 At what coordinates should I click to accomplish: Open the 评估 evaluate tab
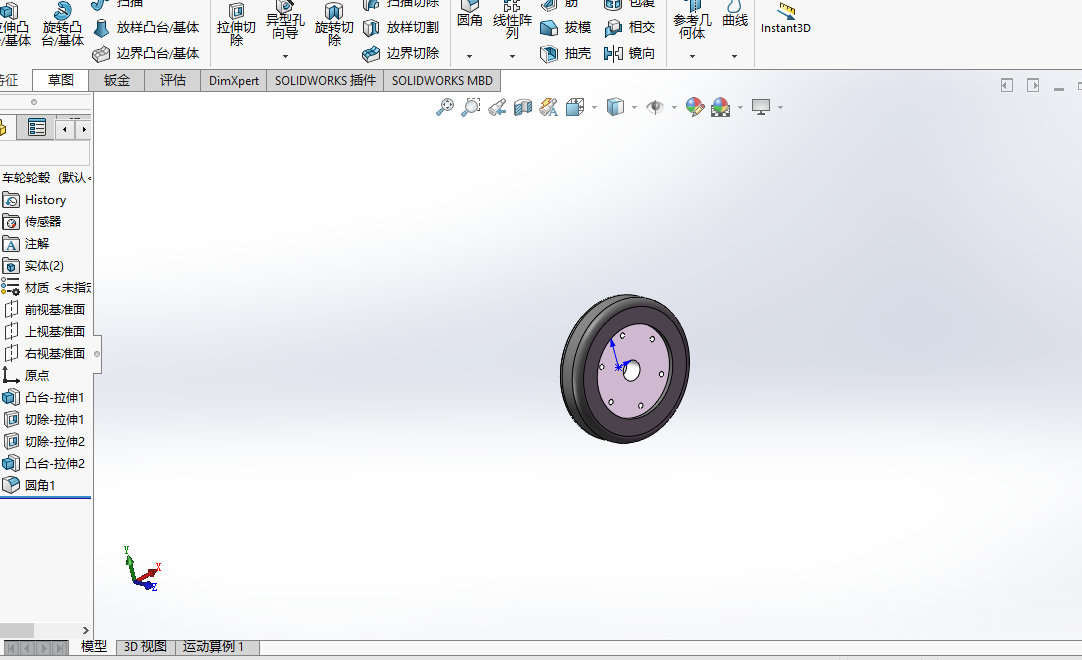pos(173,80)
